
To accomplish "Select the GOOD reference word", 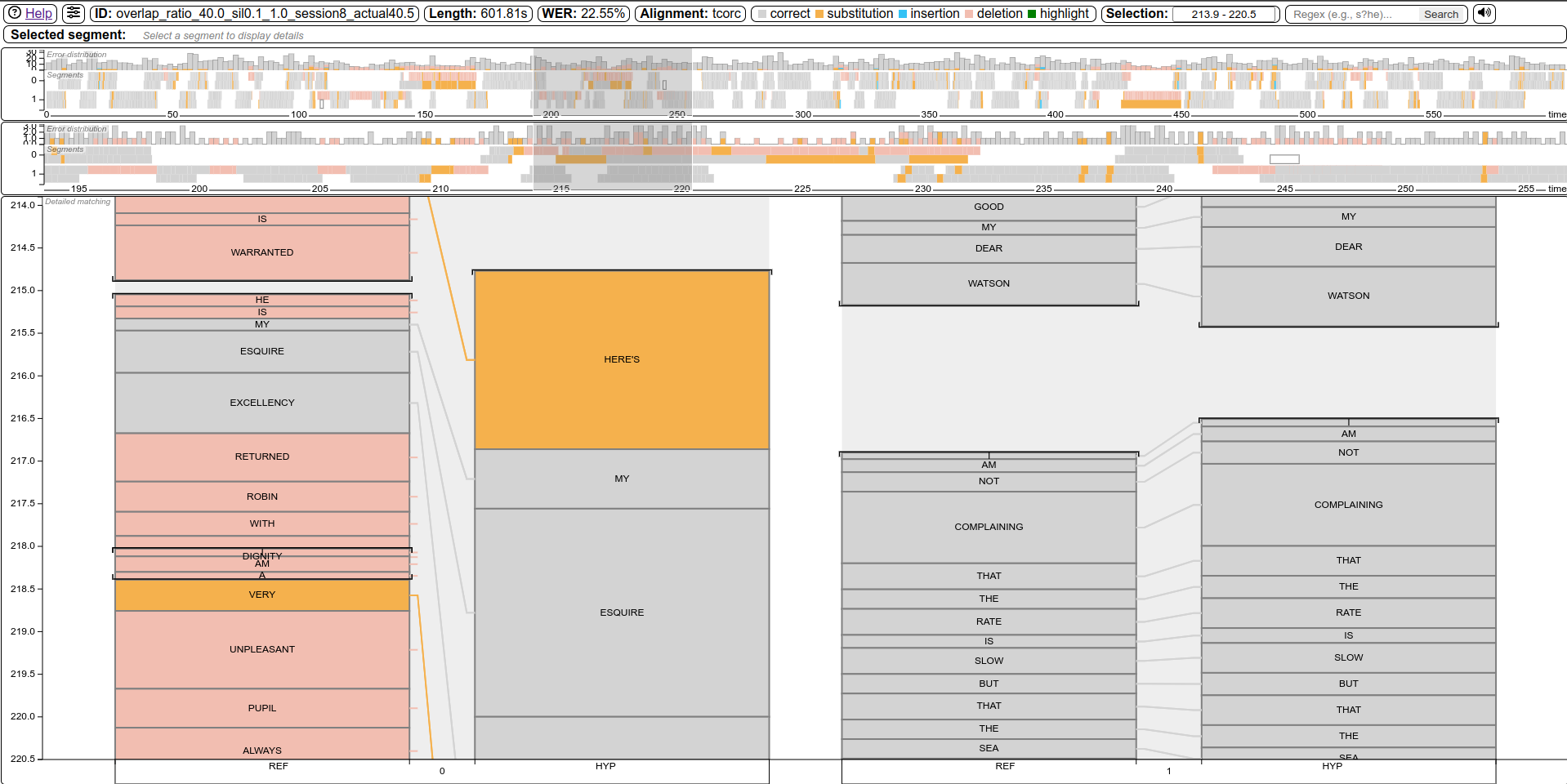I will (989, 207).
